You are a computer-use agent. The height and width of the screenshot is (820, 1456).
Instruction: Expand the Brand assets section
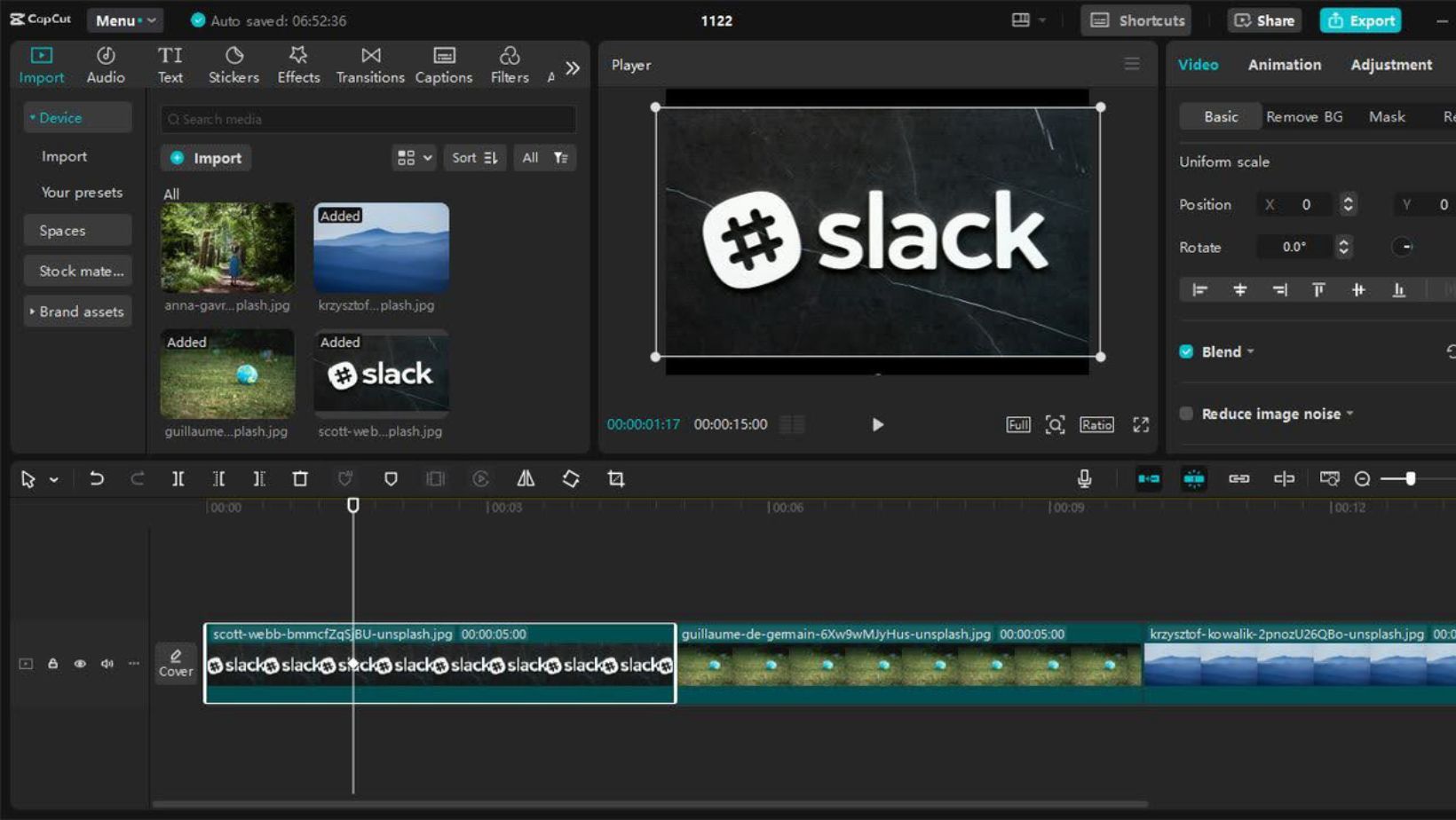point(77,311)
